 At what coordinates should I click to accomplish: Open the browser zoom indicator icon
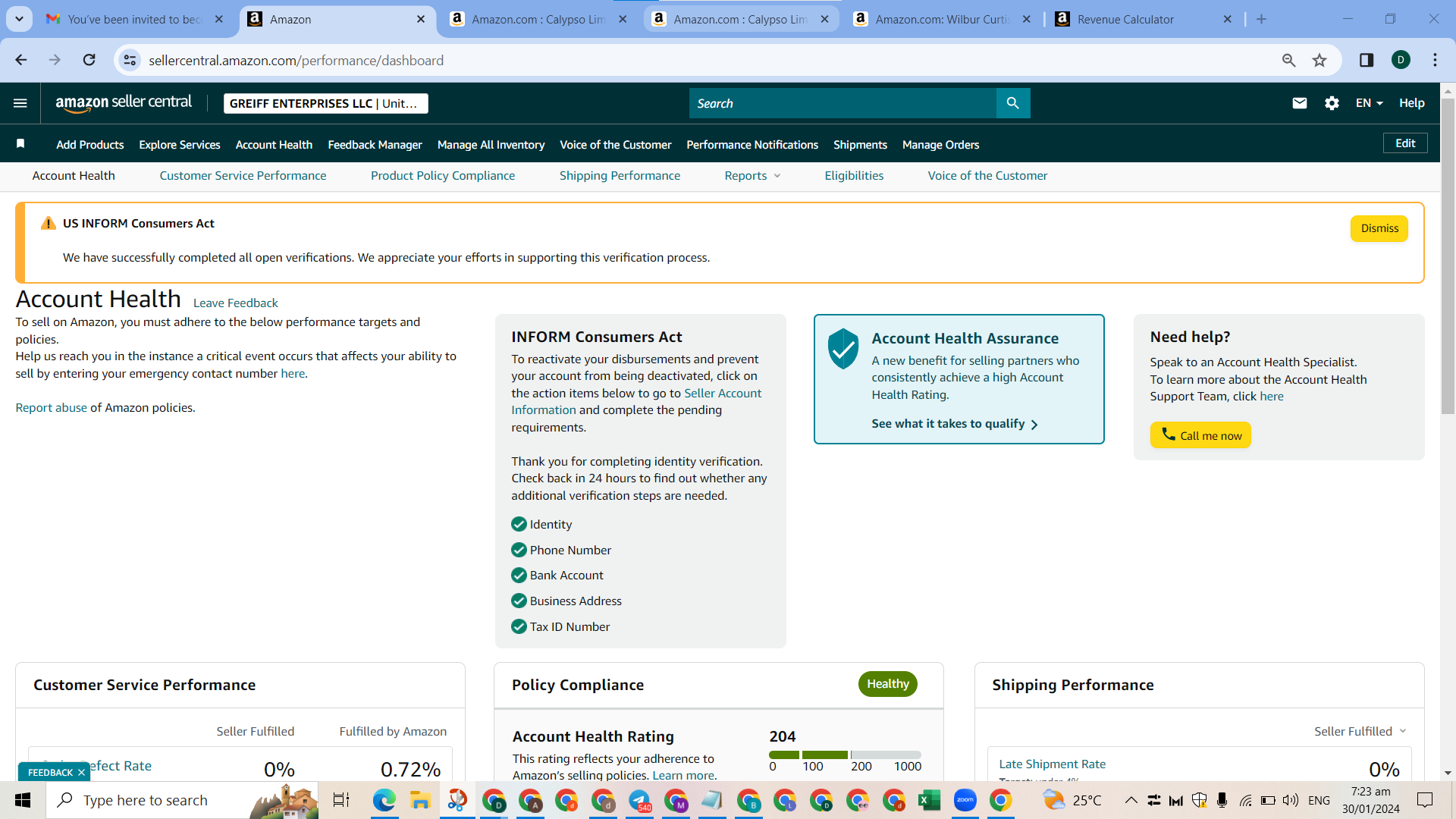(x=1288, y=60)
